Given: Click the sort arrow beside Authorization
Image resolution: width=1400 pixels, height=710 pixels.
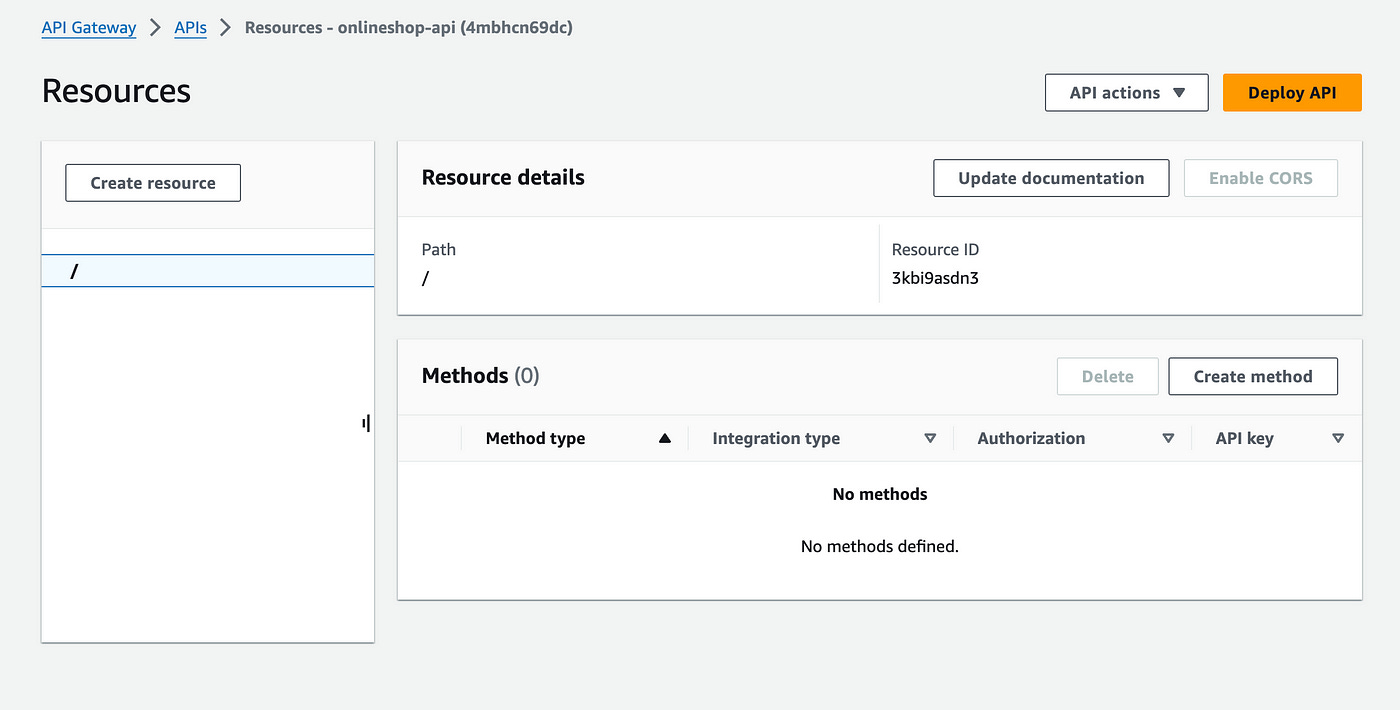Looking at the screenshot, I should click(1168, 438).
